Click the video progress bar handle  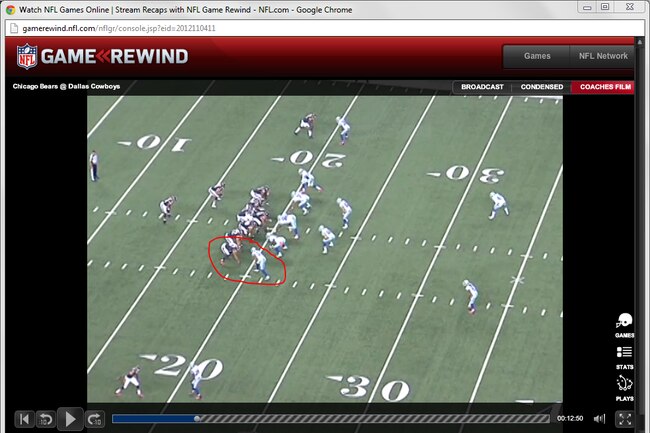click(x=197, y=418)
